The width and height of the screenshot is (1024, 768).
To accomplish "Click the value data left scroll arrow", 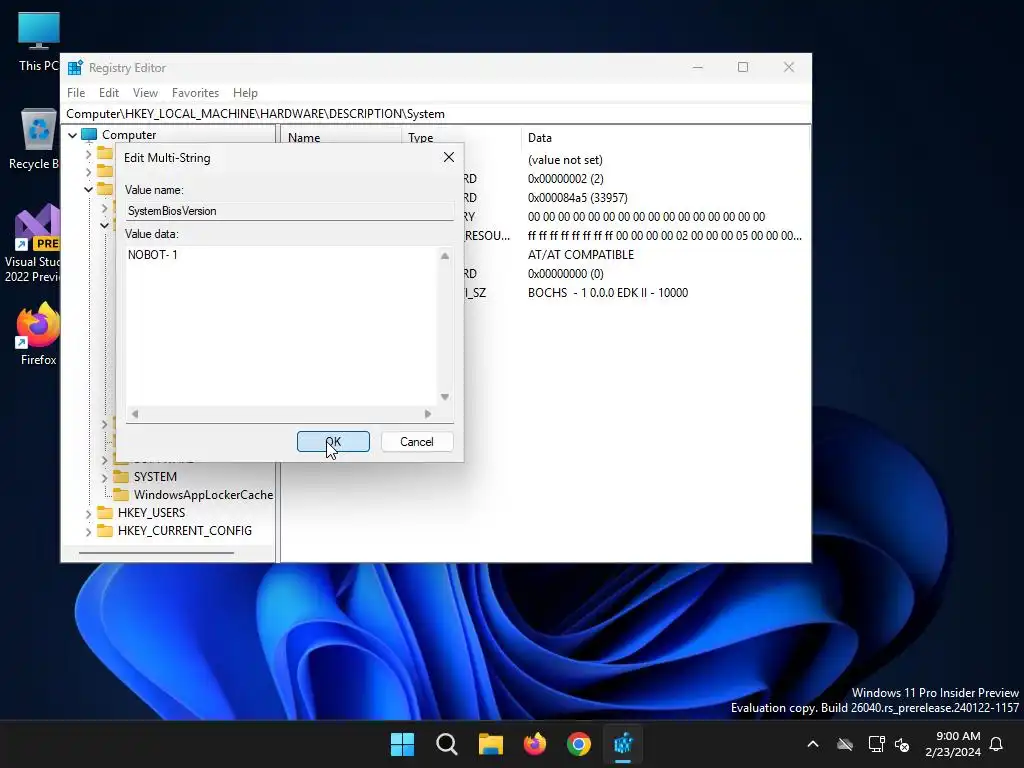I will click(x=135, y=413).
